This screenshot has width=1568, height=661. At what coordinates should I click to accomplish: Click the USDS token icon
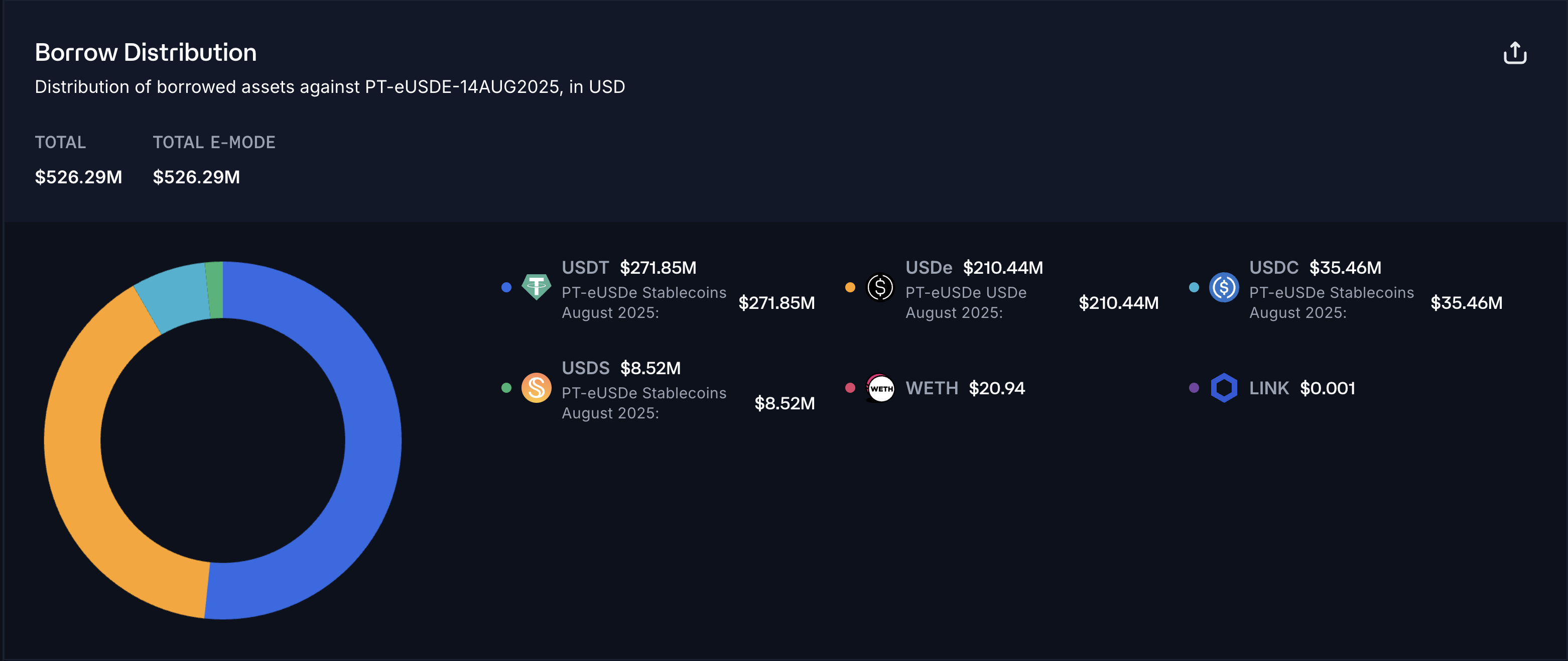coord(536,387)
